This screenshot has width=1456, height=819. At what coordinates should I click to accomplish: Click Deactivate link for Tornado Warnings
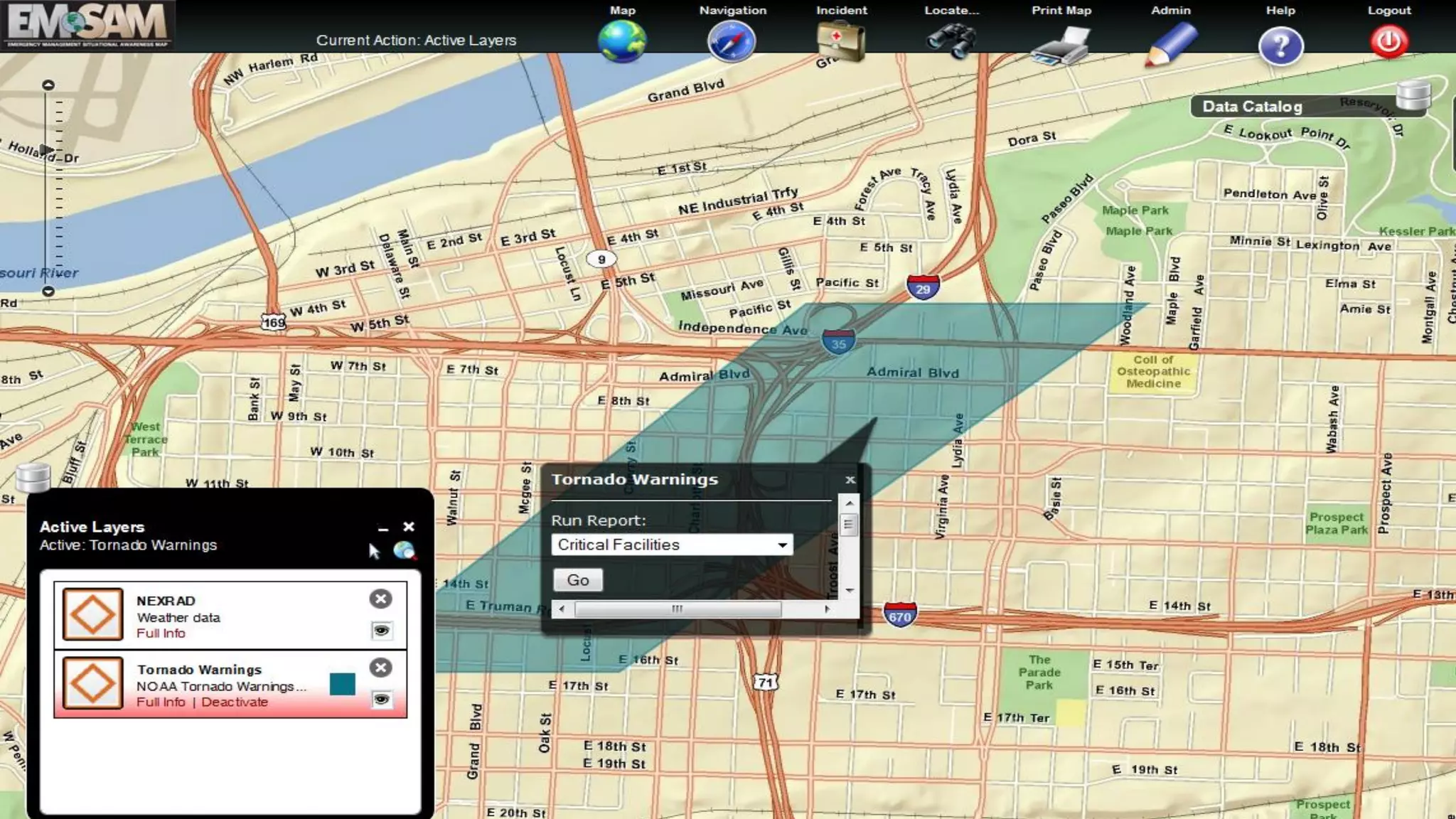(x=235, y=702)
